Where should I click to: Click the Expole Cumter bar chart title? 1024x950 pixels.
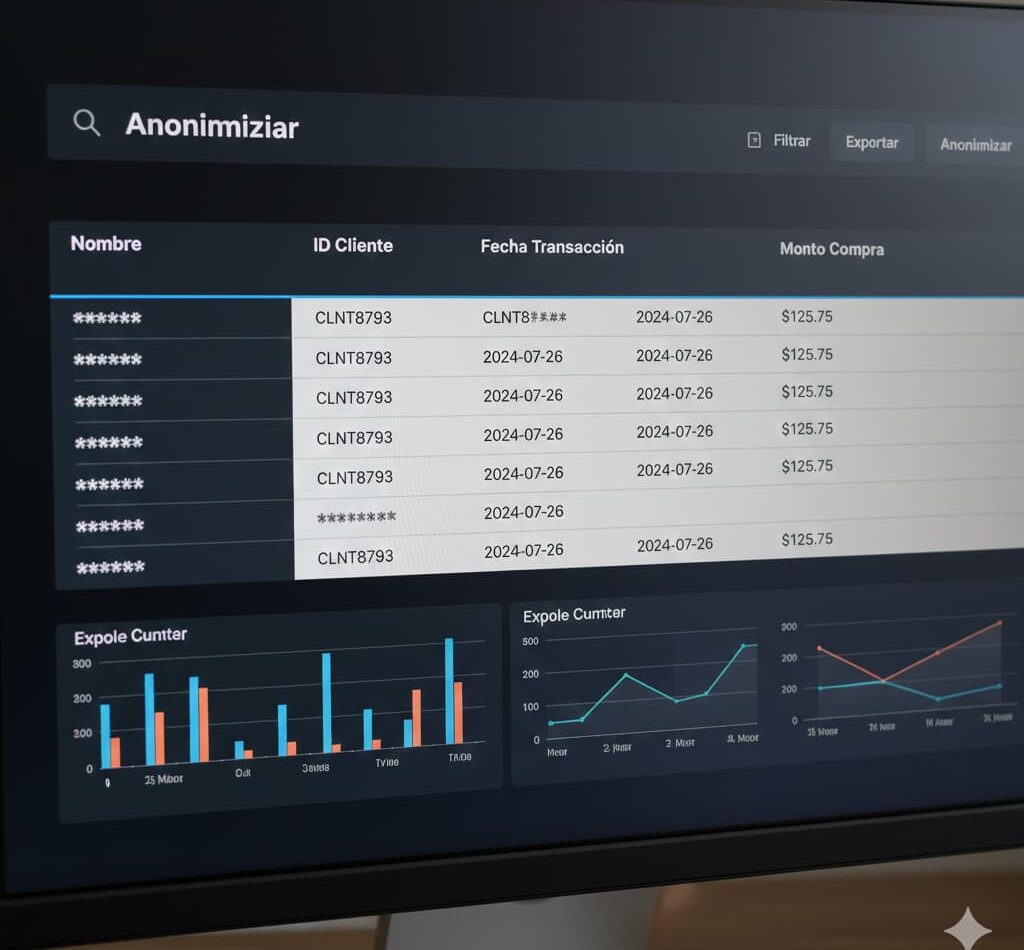click(x=129, y=636)
